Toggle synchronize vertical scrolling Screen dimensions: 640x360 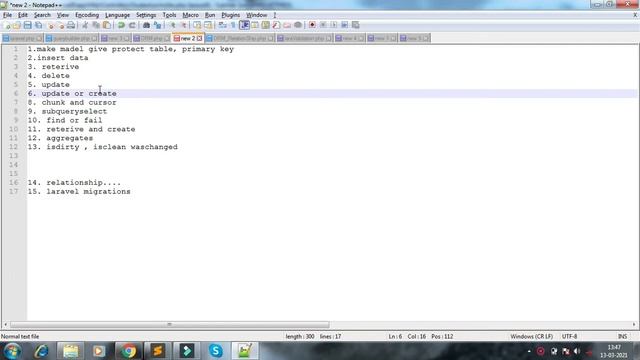click(x=197, y=25)
